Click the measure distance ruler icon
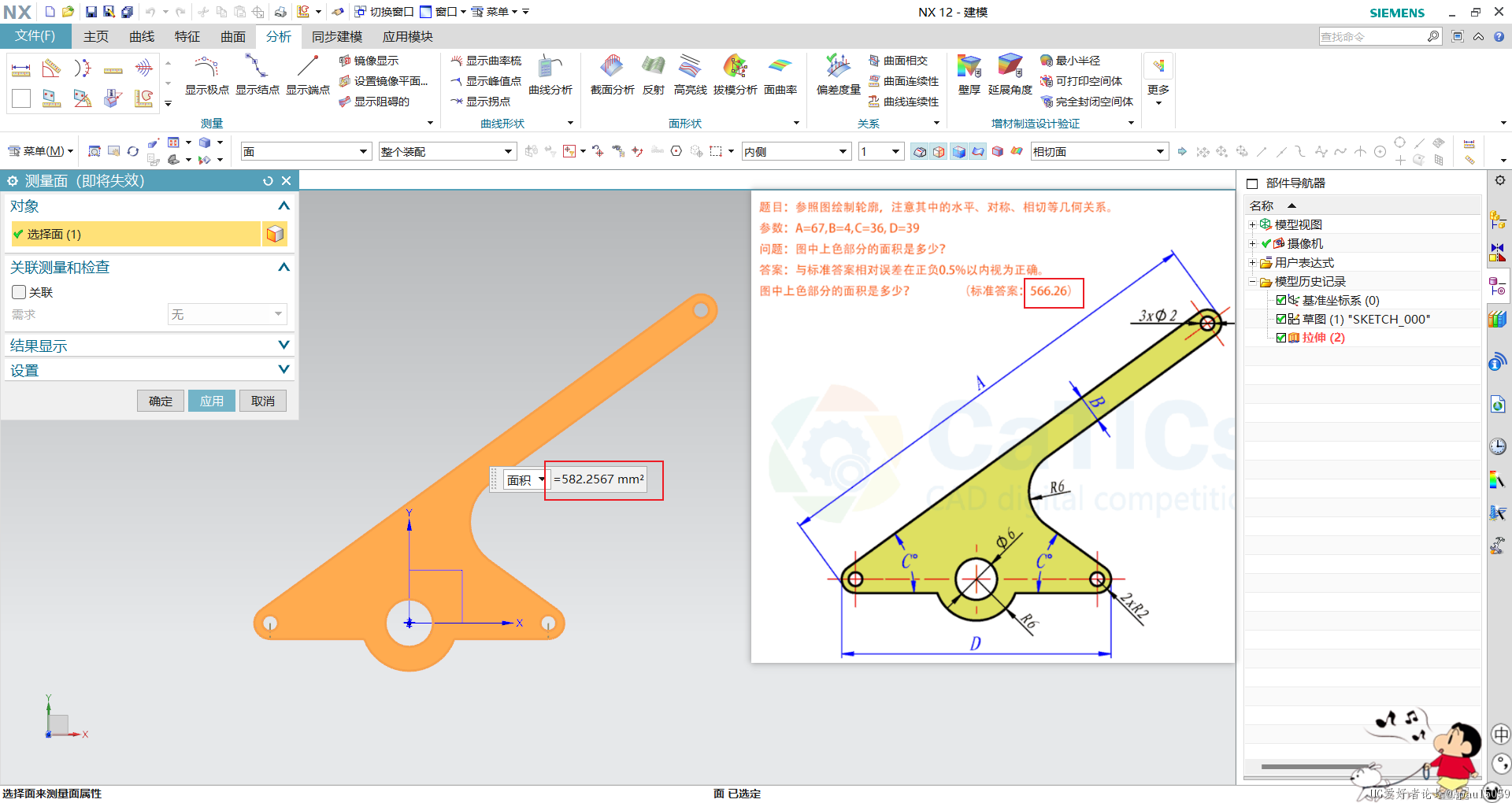 pos(21,69)
